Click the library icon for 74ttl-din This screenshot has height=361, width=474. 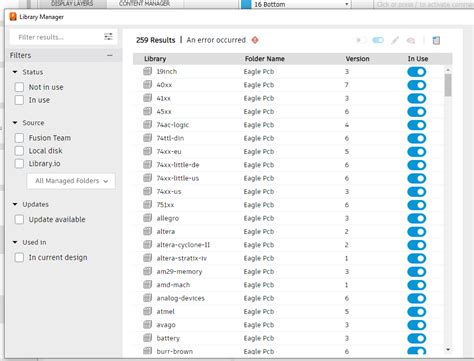pos(147,138)
